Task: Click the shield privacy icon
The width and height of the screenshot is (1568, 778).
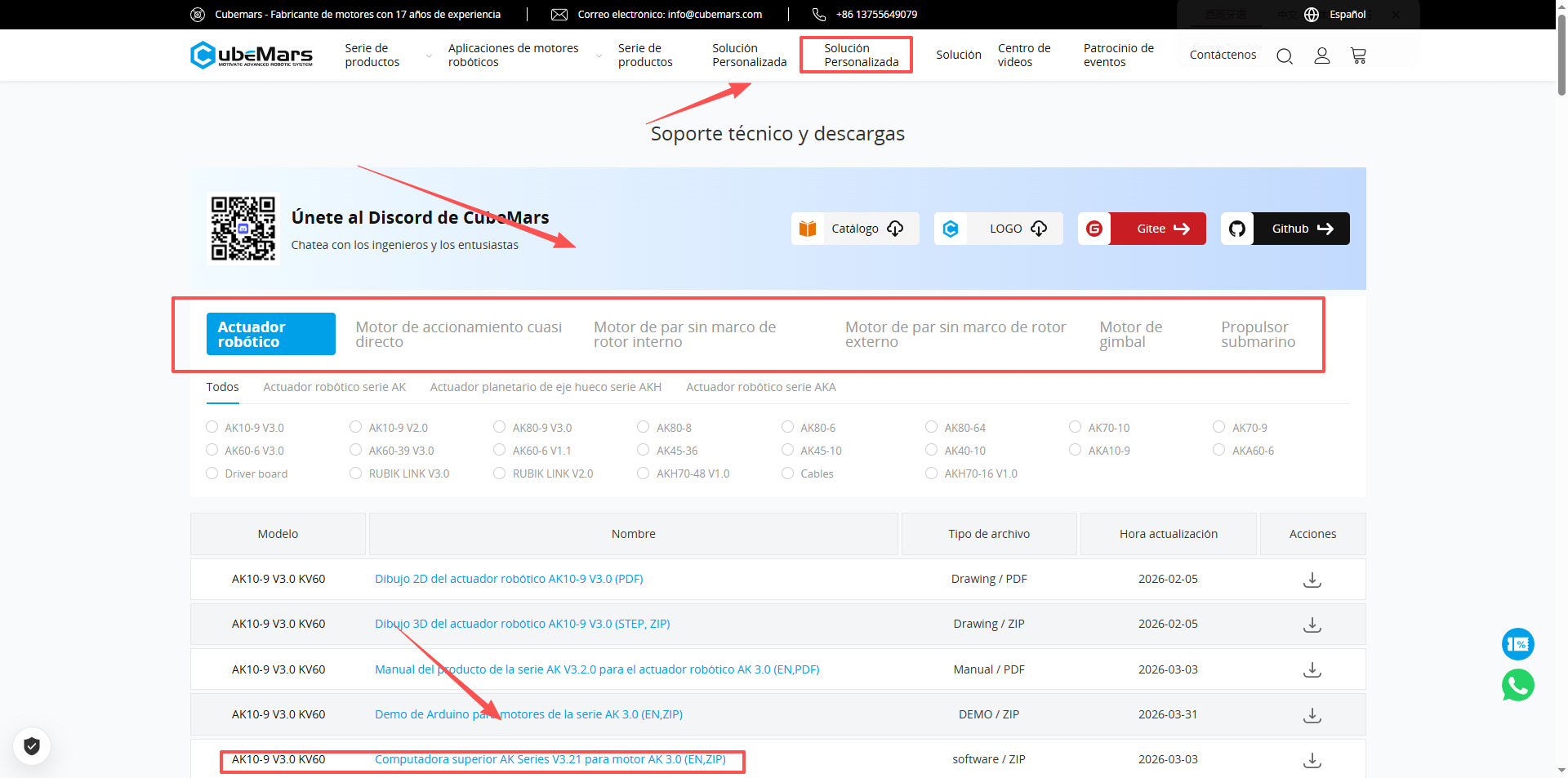Action: 32,745
